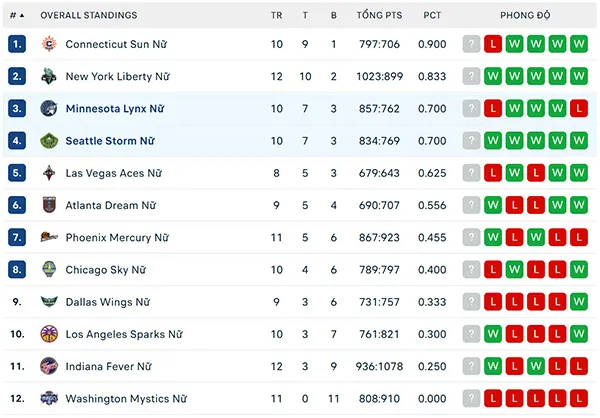Click the question-mark form badge for Seattle Storm
The height and width of the screenshot is (418, 600).
pyautogui.click(x=471, y=141)
